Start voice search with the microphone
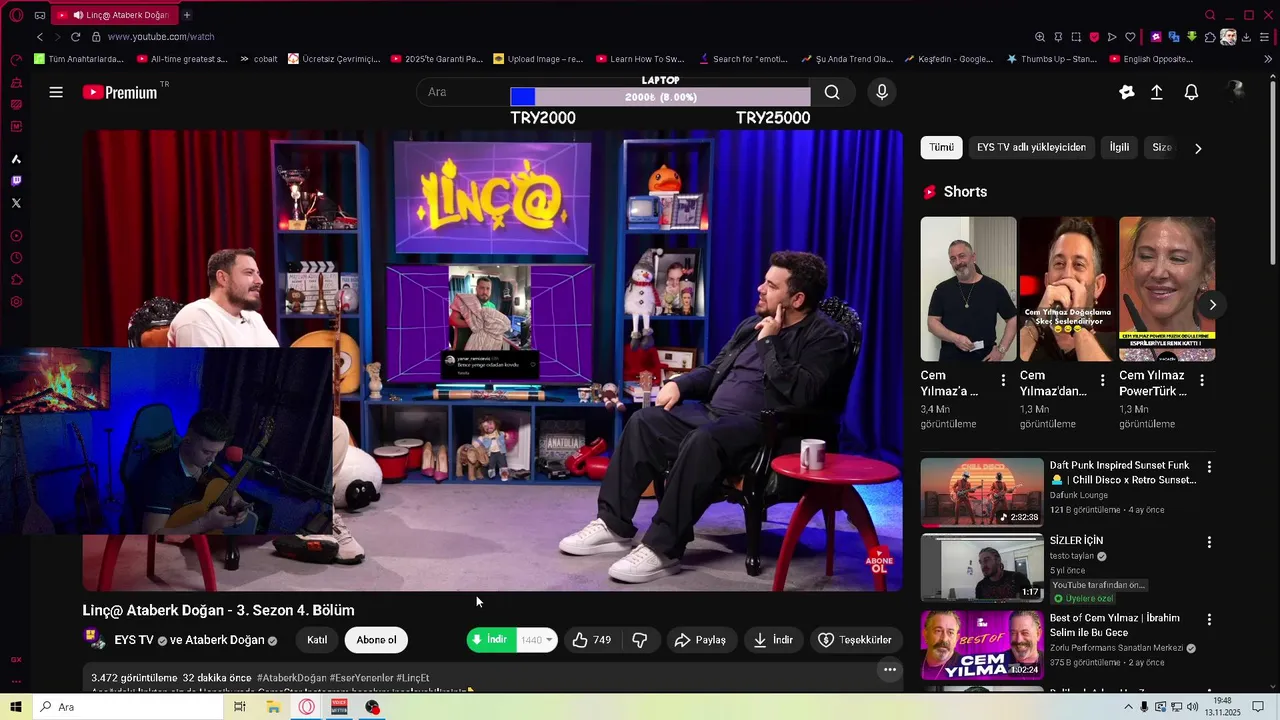Image resolution: width=1280 pixels, height=720 pixels. (x=881, y=92)
